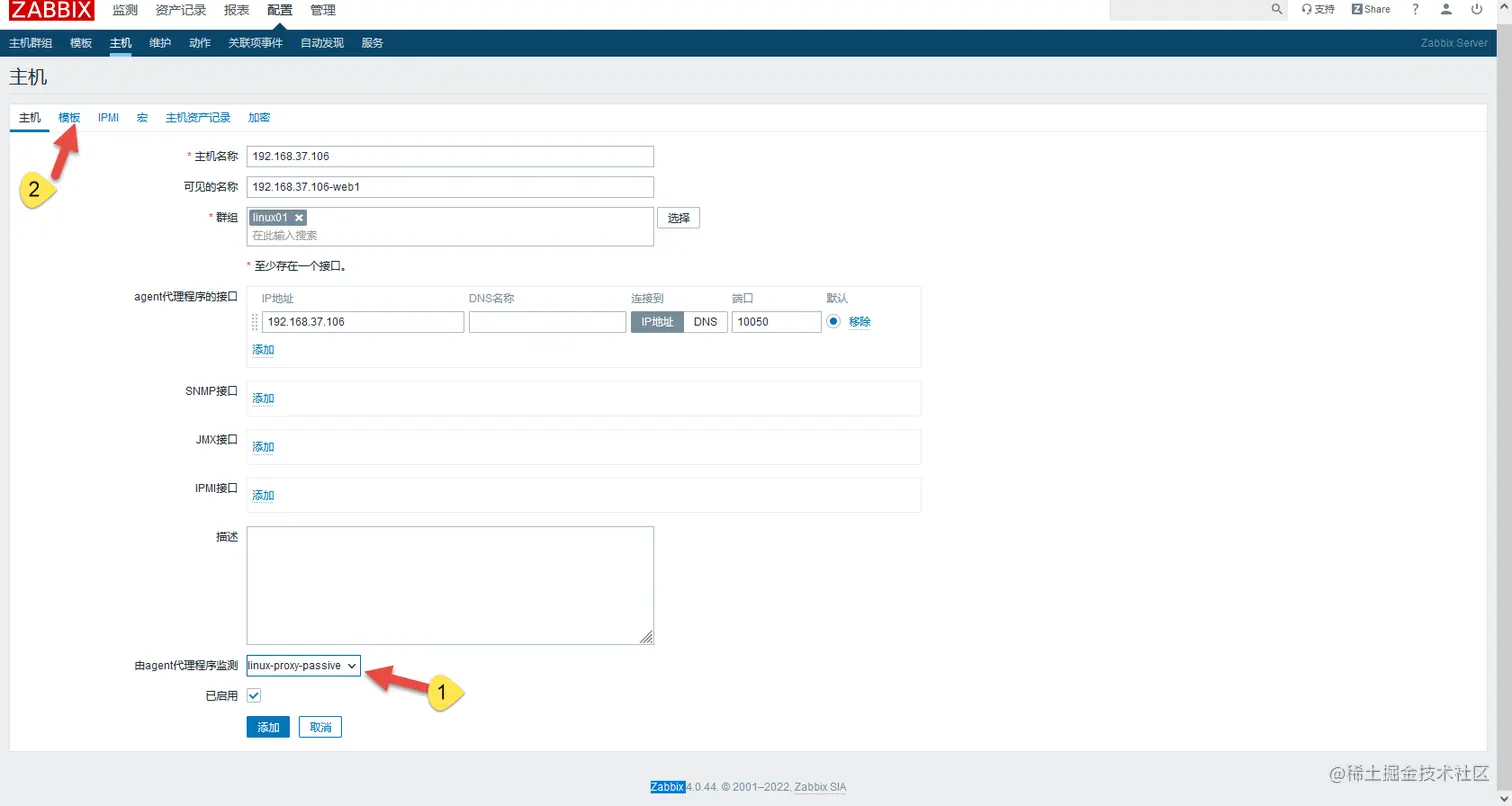Viewport: 1512px width, 806px height.
Task: Go to 主机群组 submenu
Action: click(30, 43)
